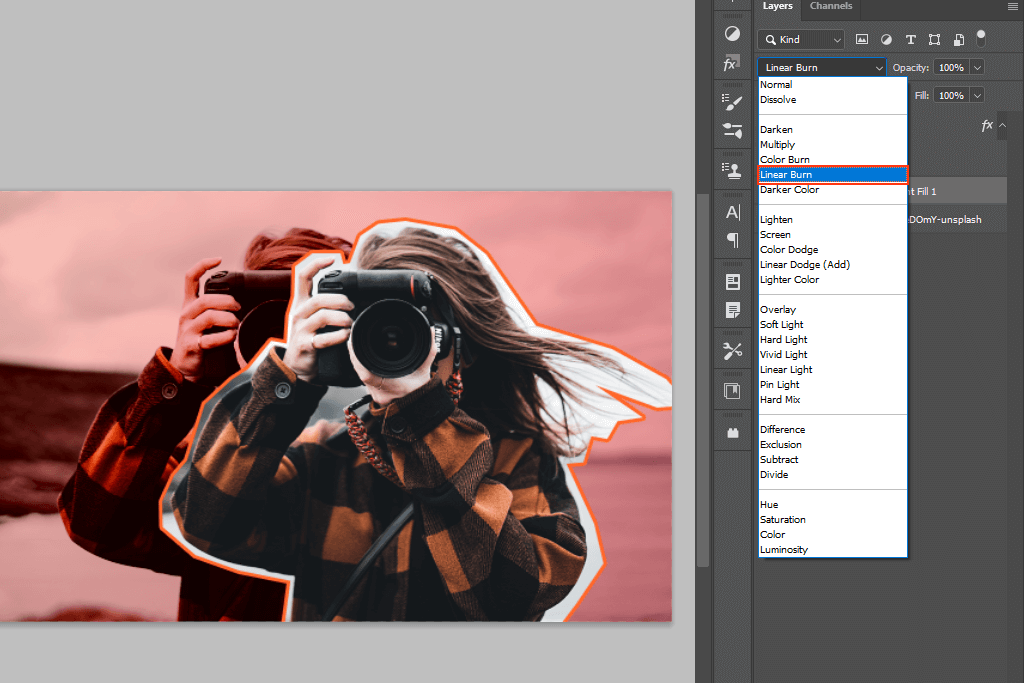Choose Difference blend mode
Viewport: 1024px width, 683px height.
[x=833, y=430]
